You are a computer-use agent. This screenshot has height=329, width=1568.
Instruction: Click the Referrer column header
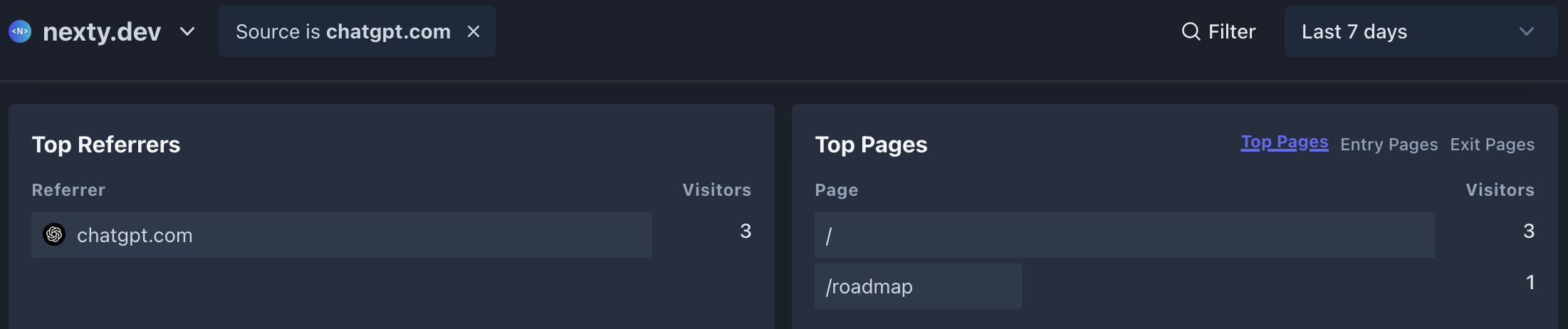[68, 190]
